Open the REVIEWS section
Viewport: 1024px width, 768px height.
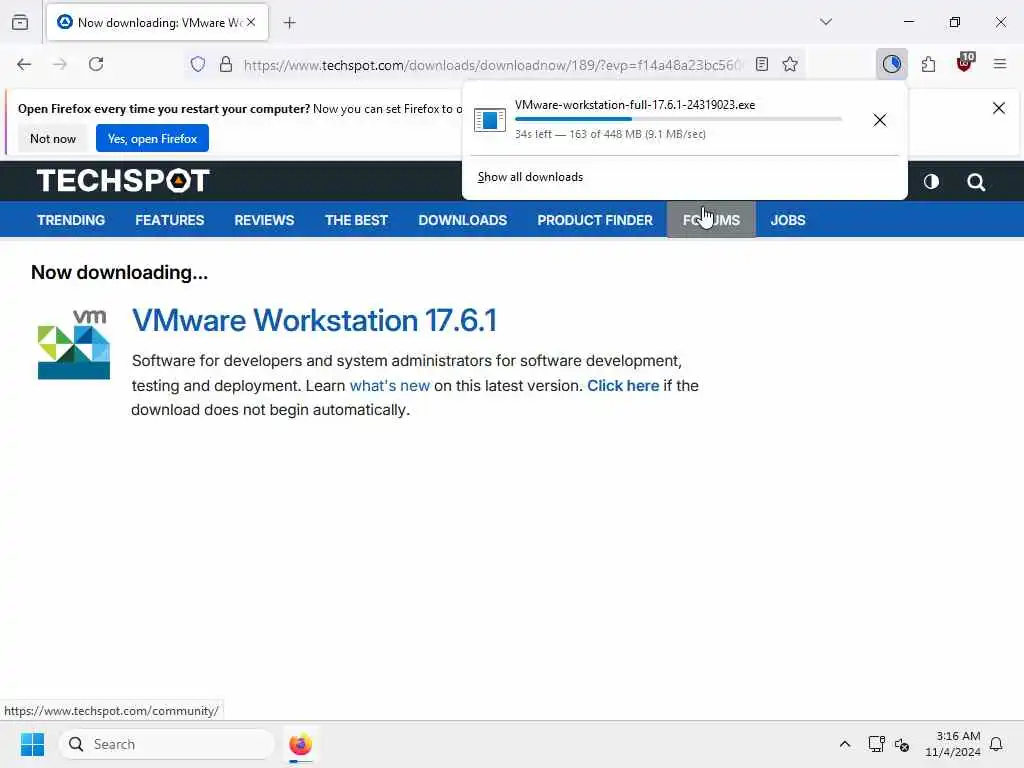pos(264,220)
